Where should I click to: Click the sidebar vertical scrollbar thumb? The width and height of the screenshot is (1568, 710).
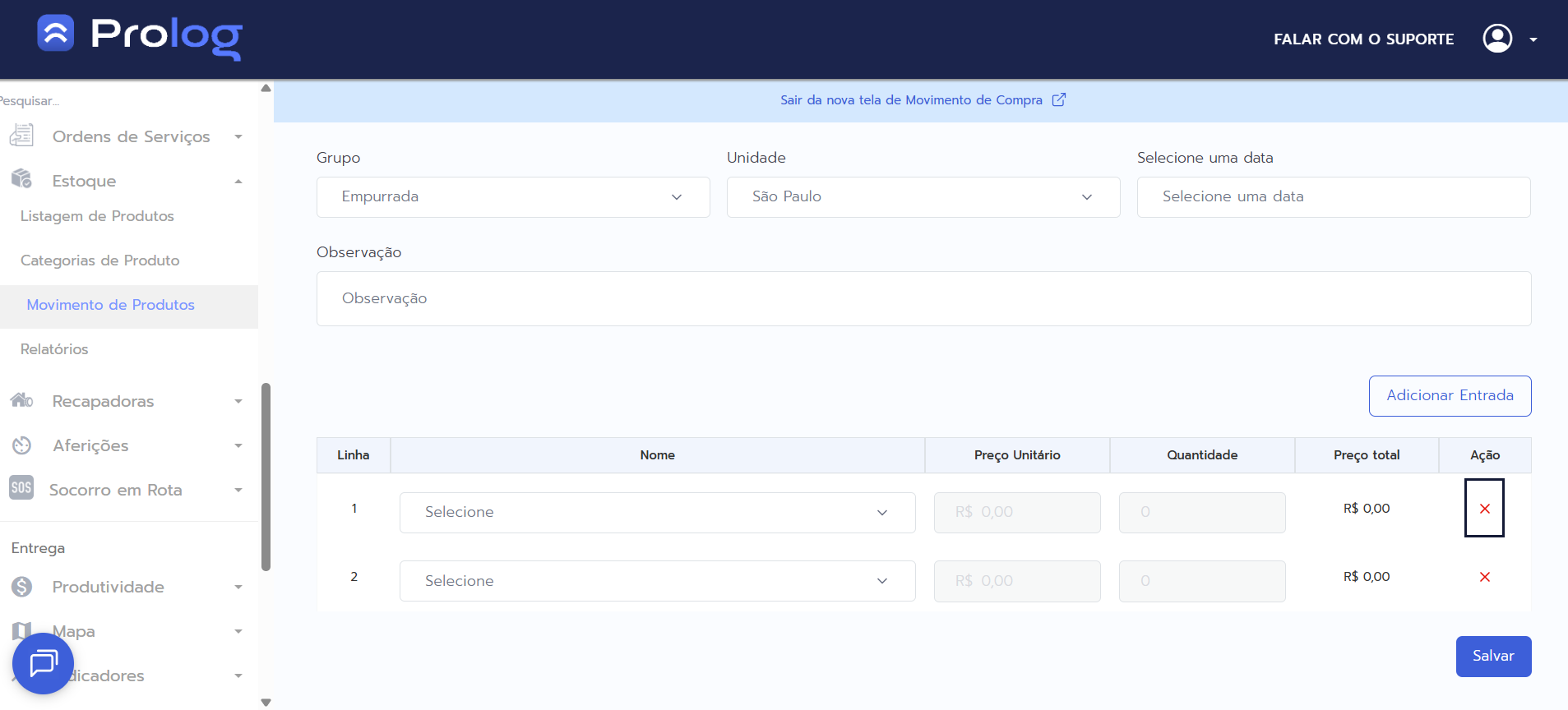pos(266,477)
